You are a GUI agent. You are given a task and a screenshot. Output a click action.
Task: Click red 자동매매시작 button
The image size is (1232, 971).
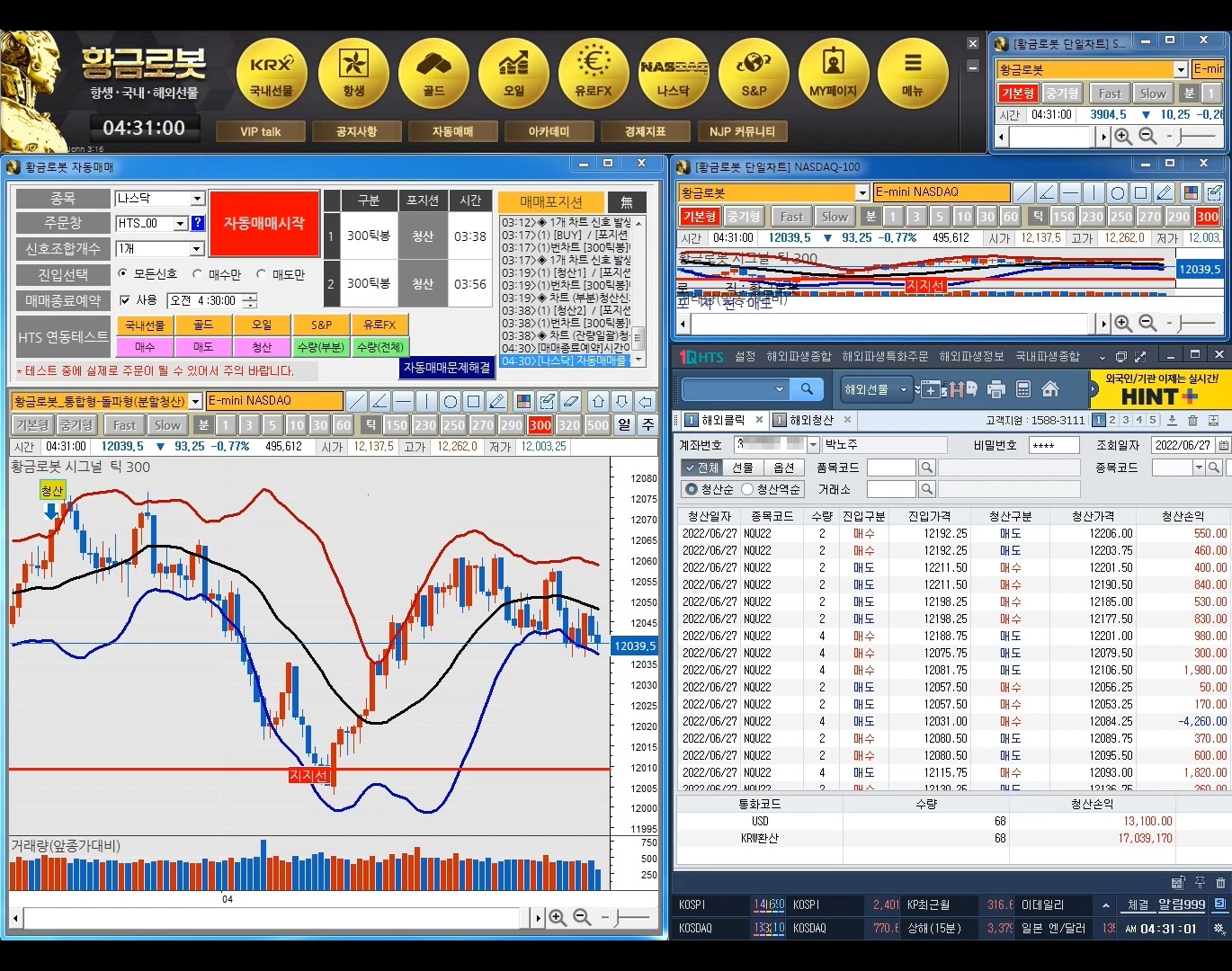pyautogui.click(x=264, y=223)
